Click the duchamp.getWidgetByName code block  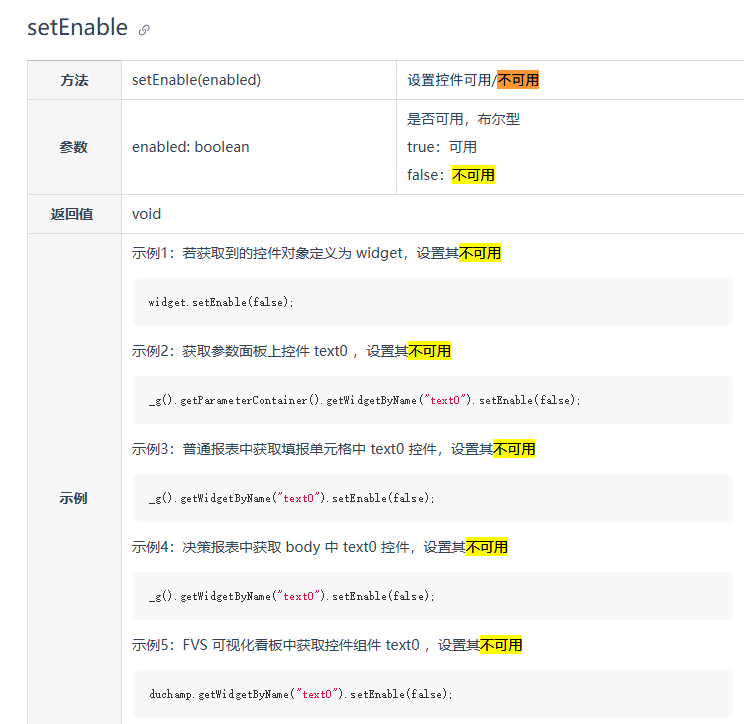point(432,694)
